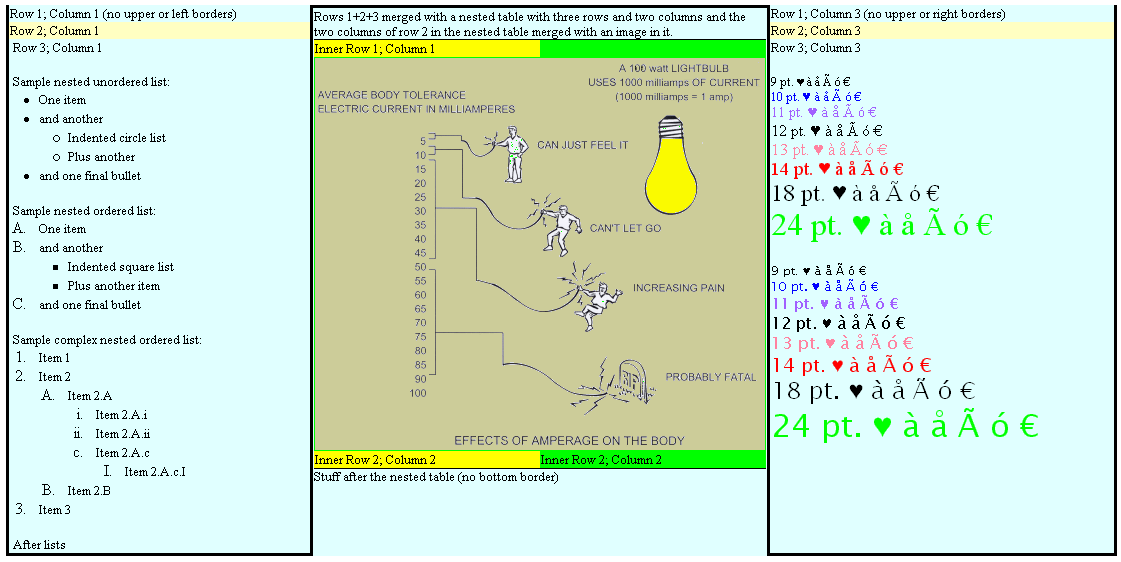Click the shocked figure beside 'CAN'T LET GO'
The image size is (1121, 562).
click(x=558, y=228)
